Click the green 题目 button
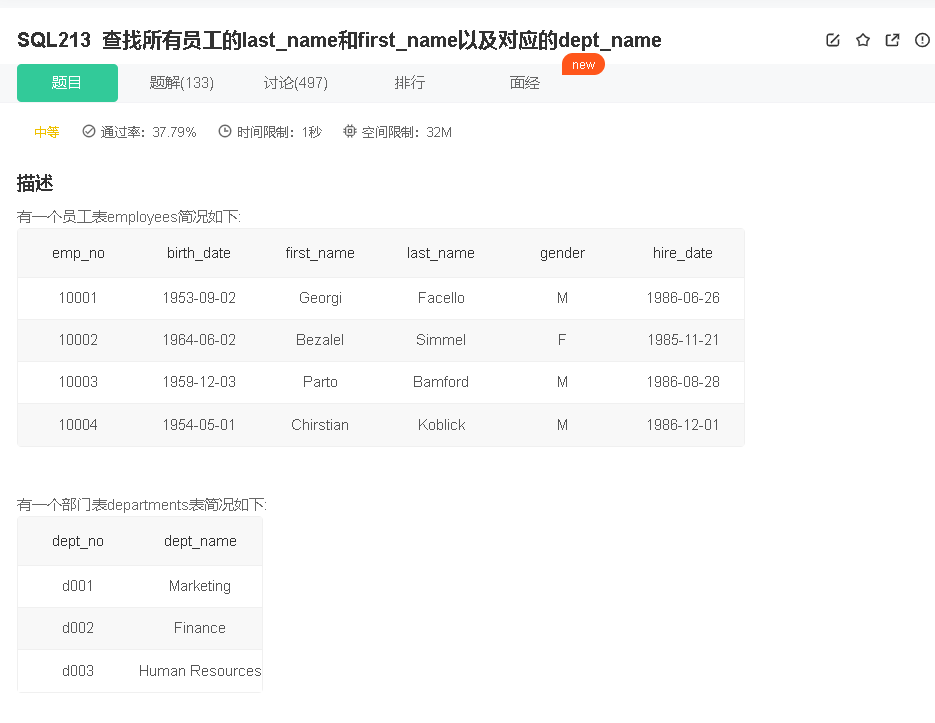The height and width of the screenshot is (723, 935). click(x=67, y=82)
